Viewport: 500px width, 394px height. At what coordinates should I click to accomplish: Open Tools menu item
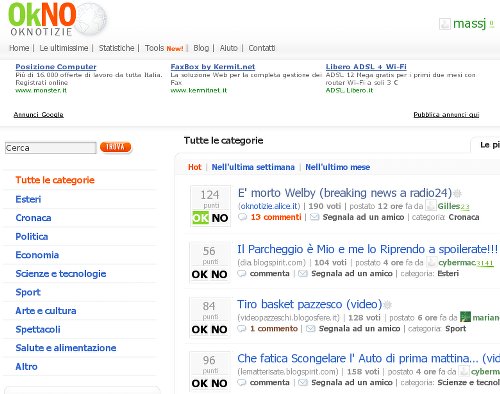tap(154, 48)
